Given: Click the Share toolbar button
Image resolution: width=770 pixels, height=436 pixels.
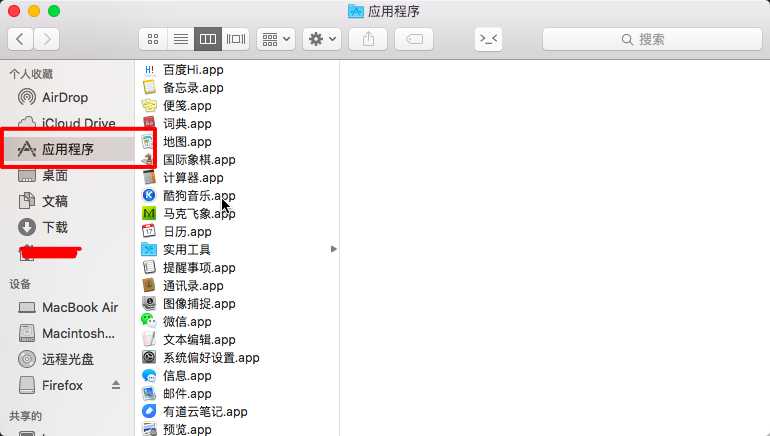Looking at the screenshot, I should click(368, 39).
